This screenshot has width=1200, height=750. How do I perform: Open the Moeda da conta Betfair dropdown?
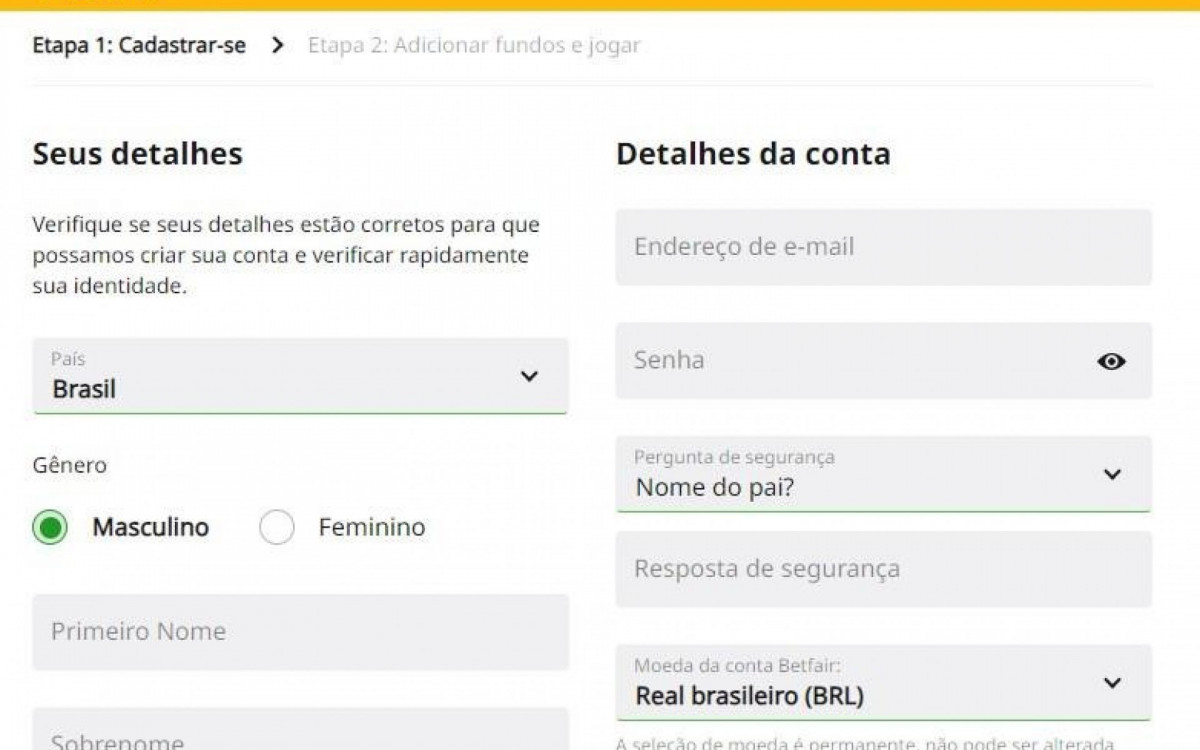coord(883,682)
